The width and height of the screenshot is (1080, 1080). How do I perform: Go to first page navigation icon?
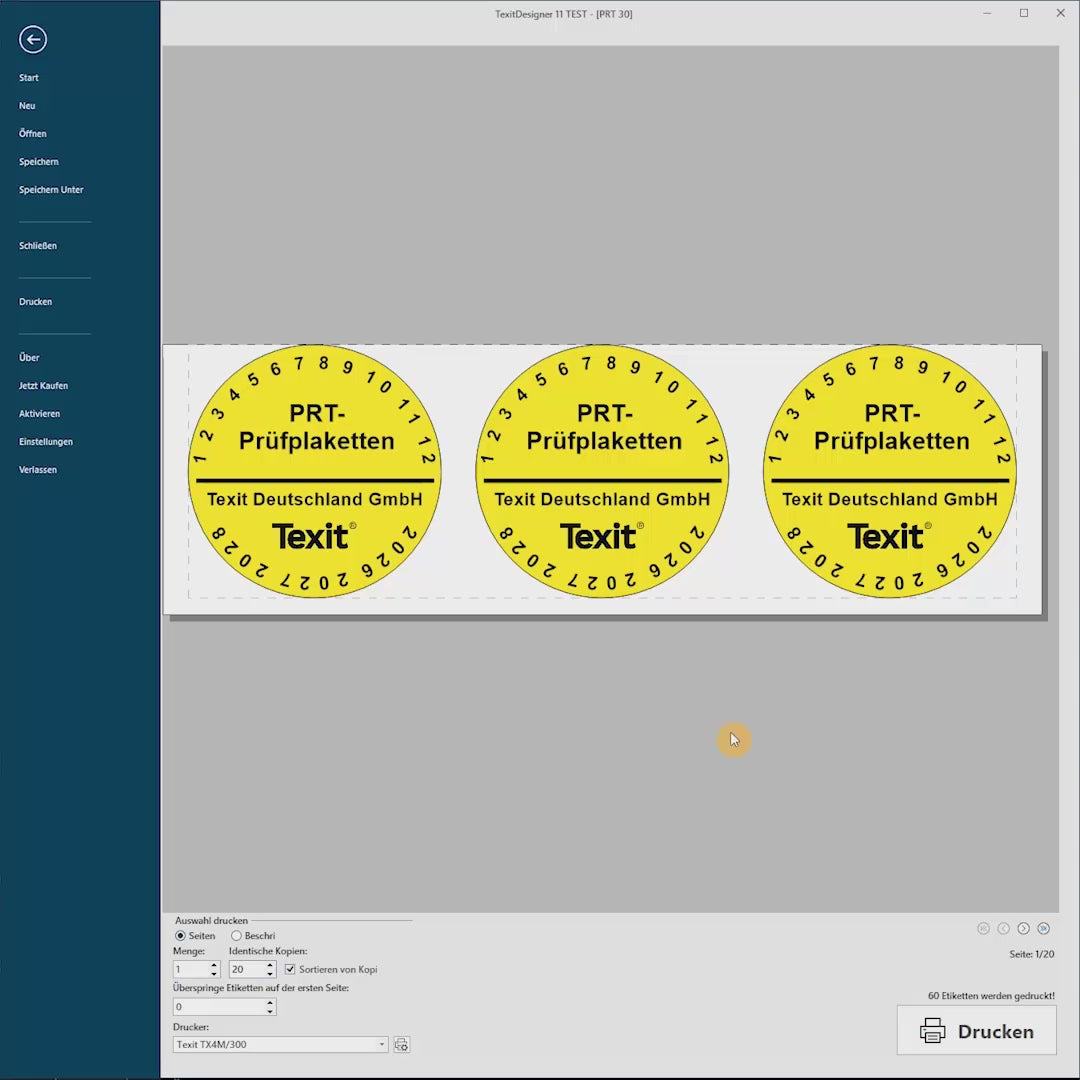[x=983, y=928]
